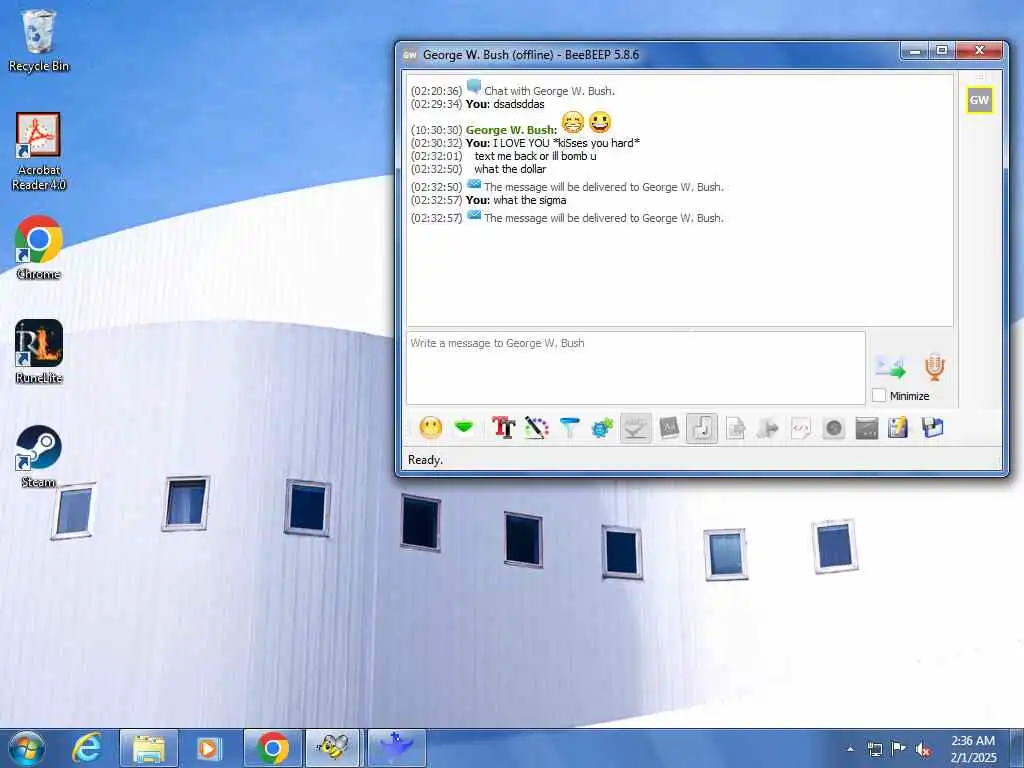Select the Steam desktop shortcut
1024x768 pixels.
point(39,456)
